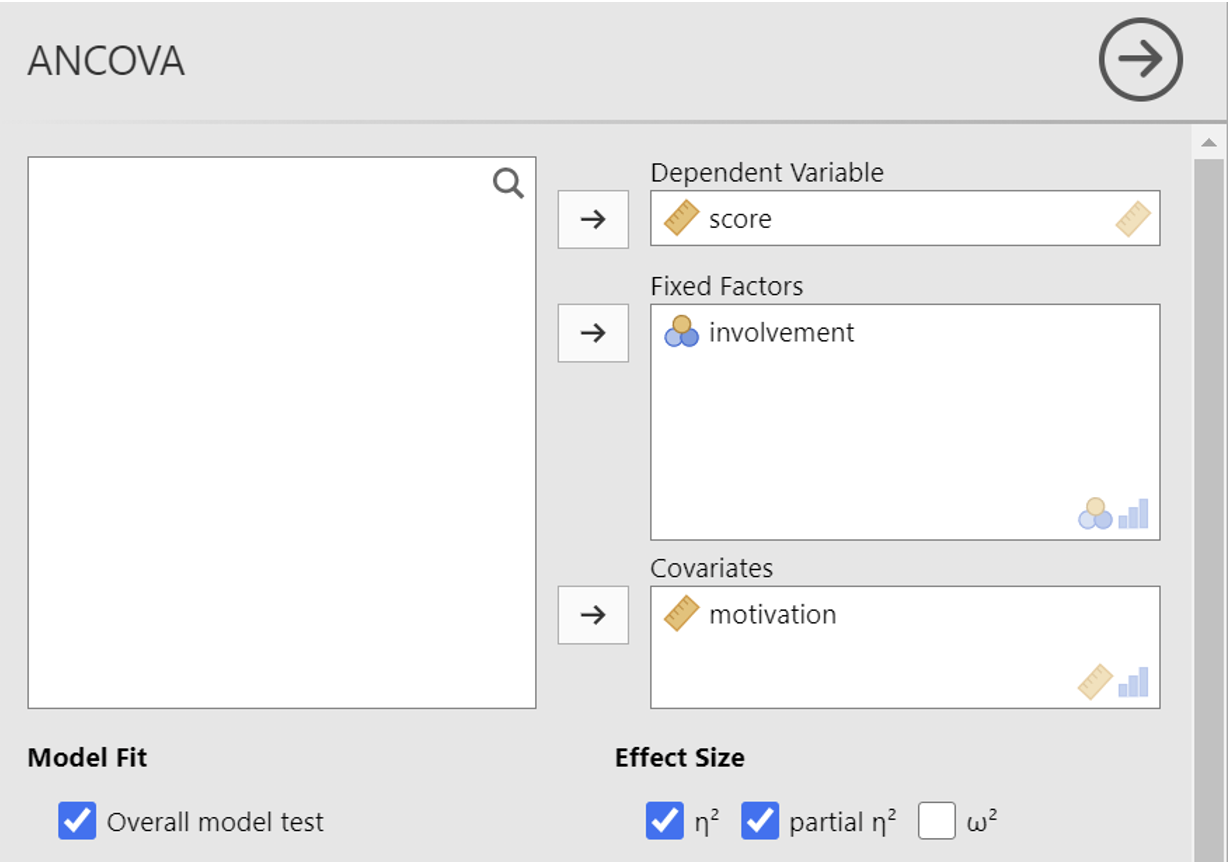The image size is (1228, 862).
Task: Select the involvement factor entry
Action: coord(781,333)
